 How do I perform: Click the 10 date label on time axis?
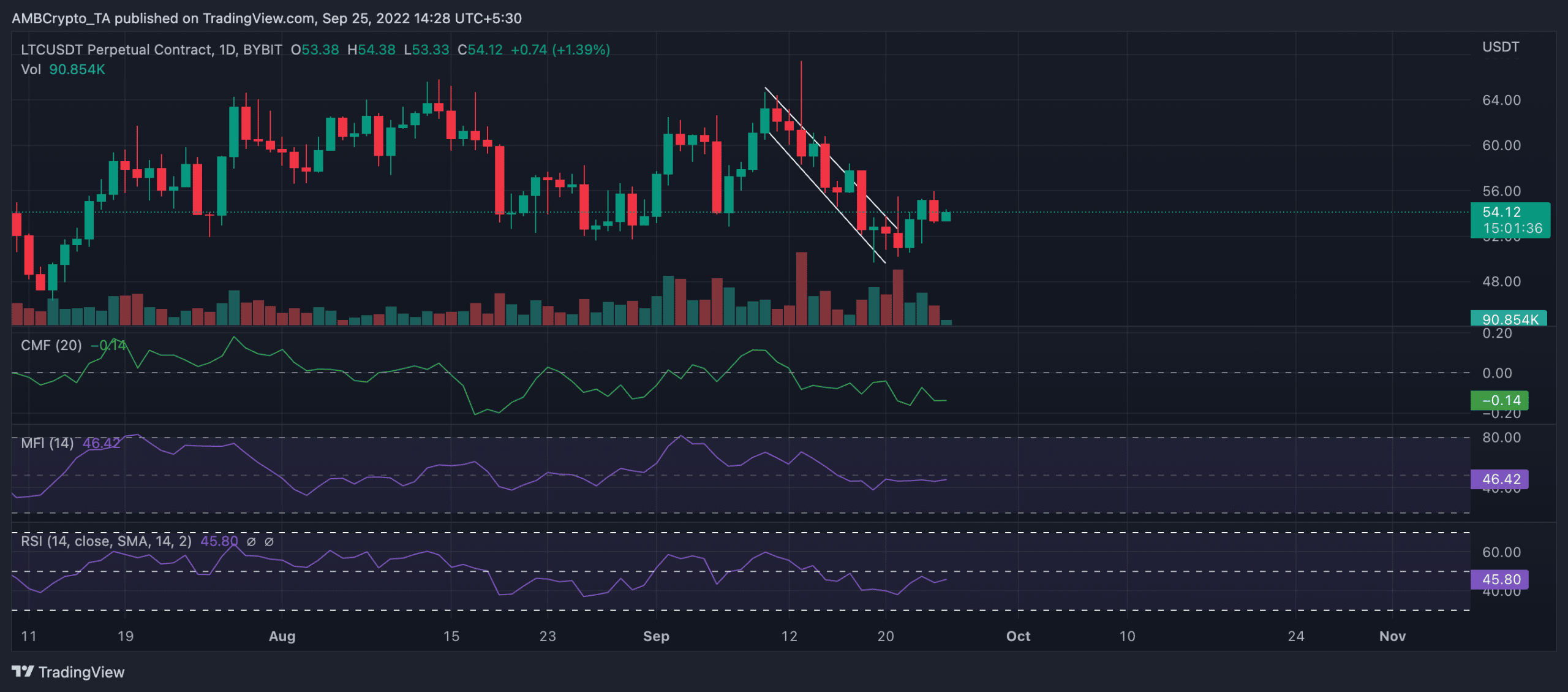(1127, 636)
